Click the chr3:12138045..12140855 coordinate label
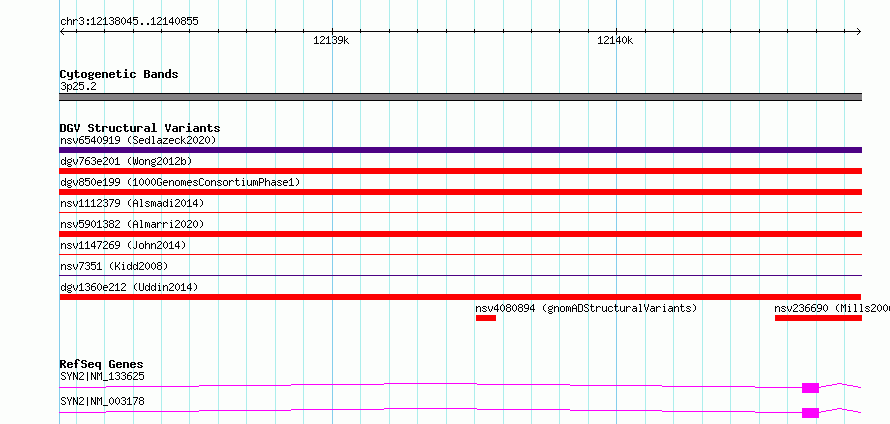The height and width of the screenshot is (424, 890). coord(129,22)
